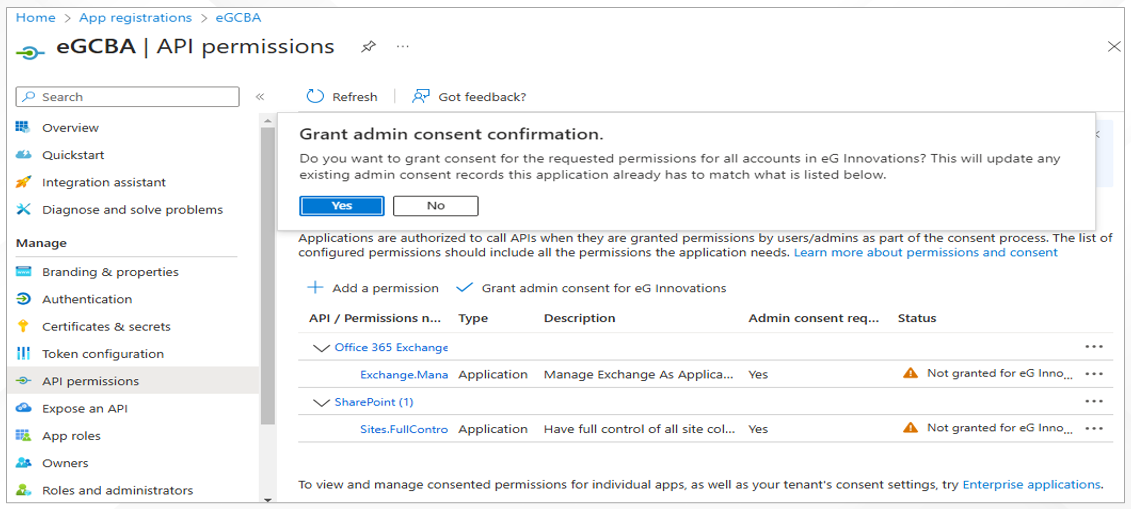This screenshot has height=509, width=1131.
Task: Go to App registrations breadcrumb link
Action: click(x=136, y=17)
